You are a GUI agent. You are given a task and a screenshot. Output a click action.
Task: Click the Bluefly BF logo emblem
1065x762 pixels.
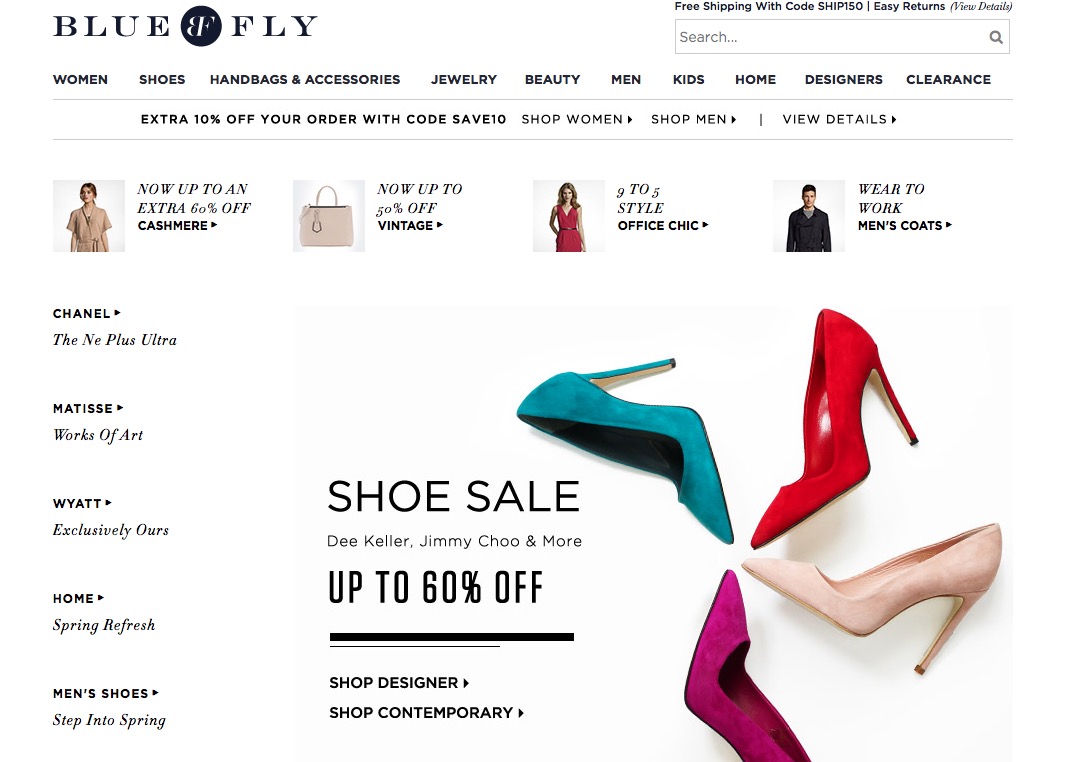(x=201, y=26)
